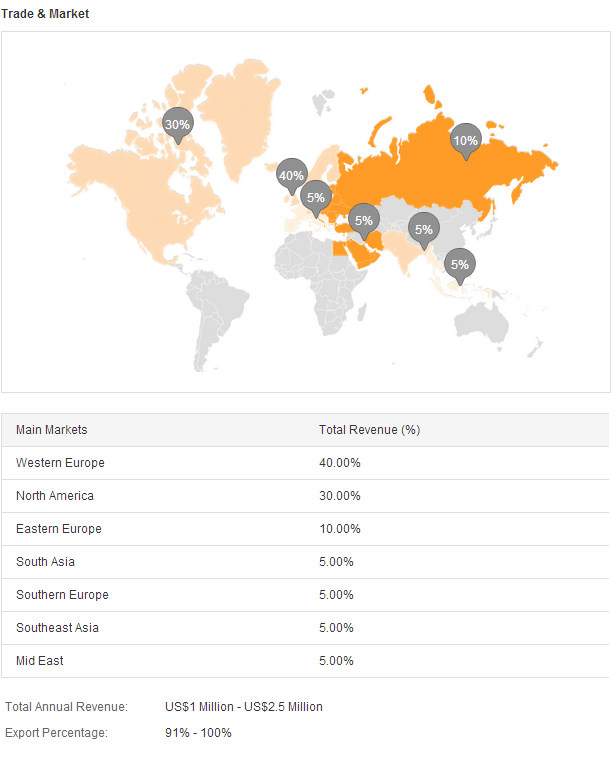Click the US$1 Million - US$2.5 Million value
Image resolution: width=612 pixels, height=757 pixels.
(244, 707)
